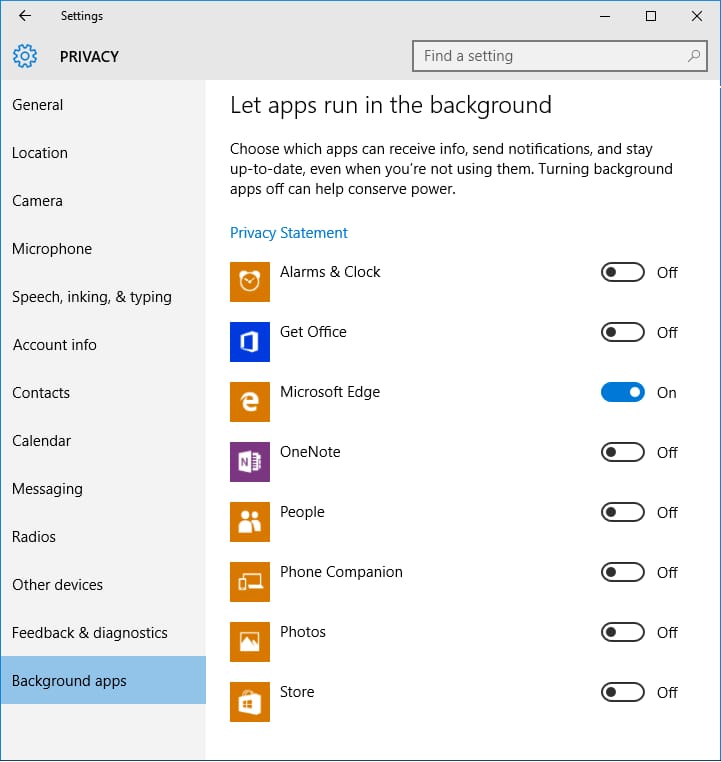Viewport: 721px width, 762px height.
Task: Click the OneNote app label
Action: click(310, 452)
